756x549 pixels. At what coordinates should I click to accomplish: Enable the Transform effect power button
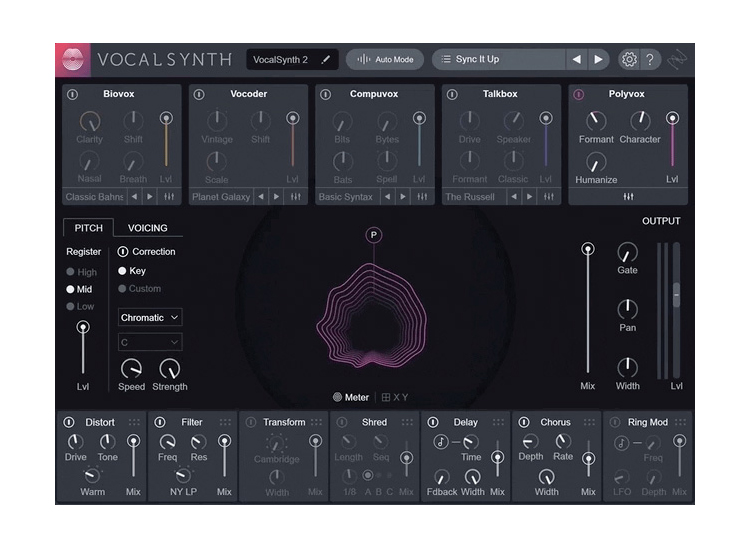251,423
